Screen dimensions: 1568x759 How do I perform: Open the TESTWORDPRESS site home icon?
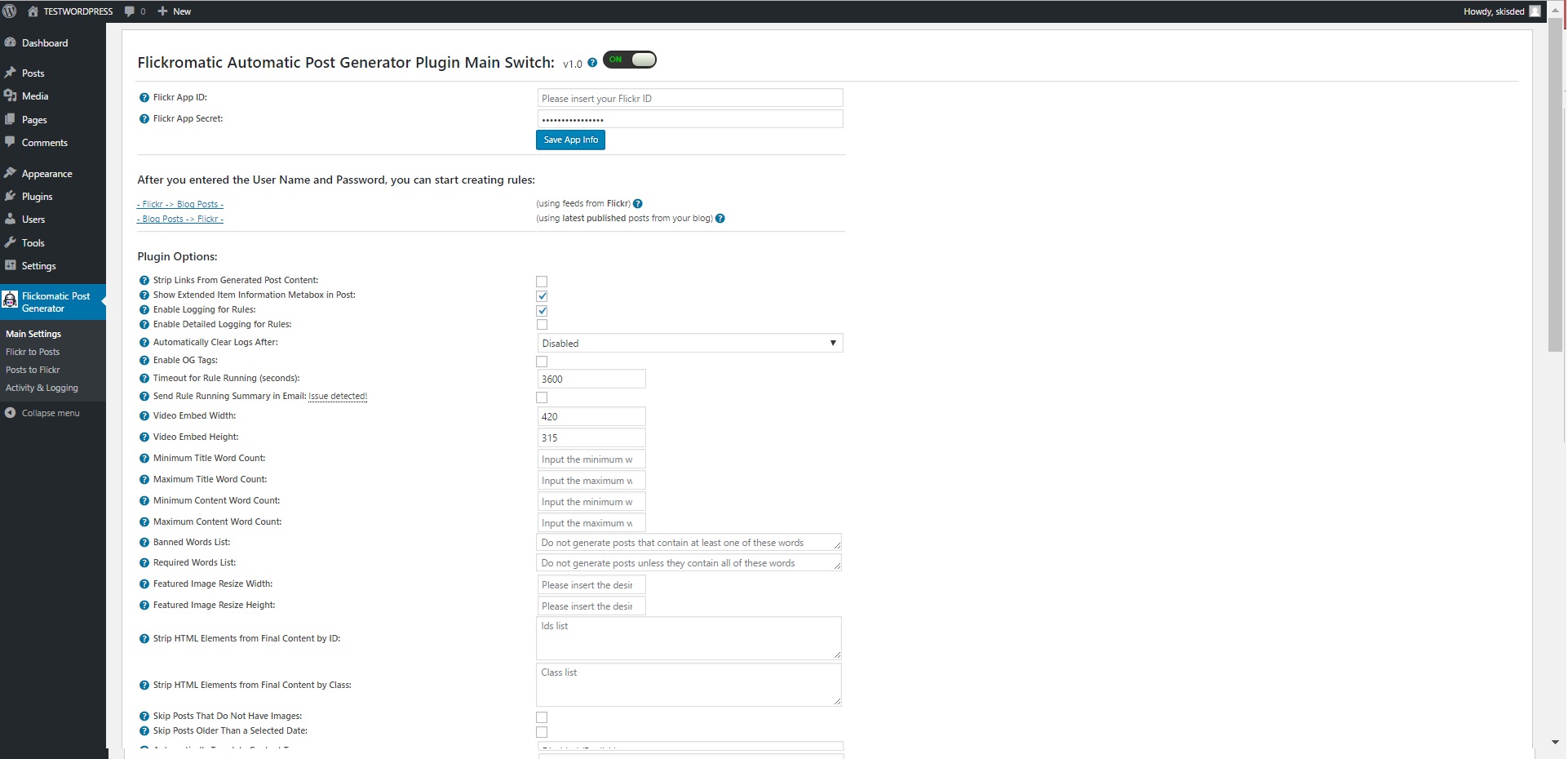33,11
